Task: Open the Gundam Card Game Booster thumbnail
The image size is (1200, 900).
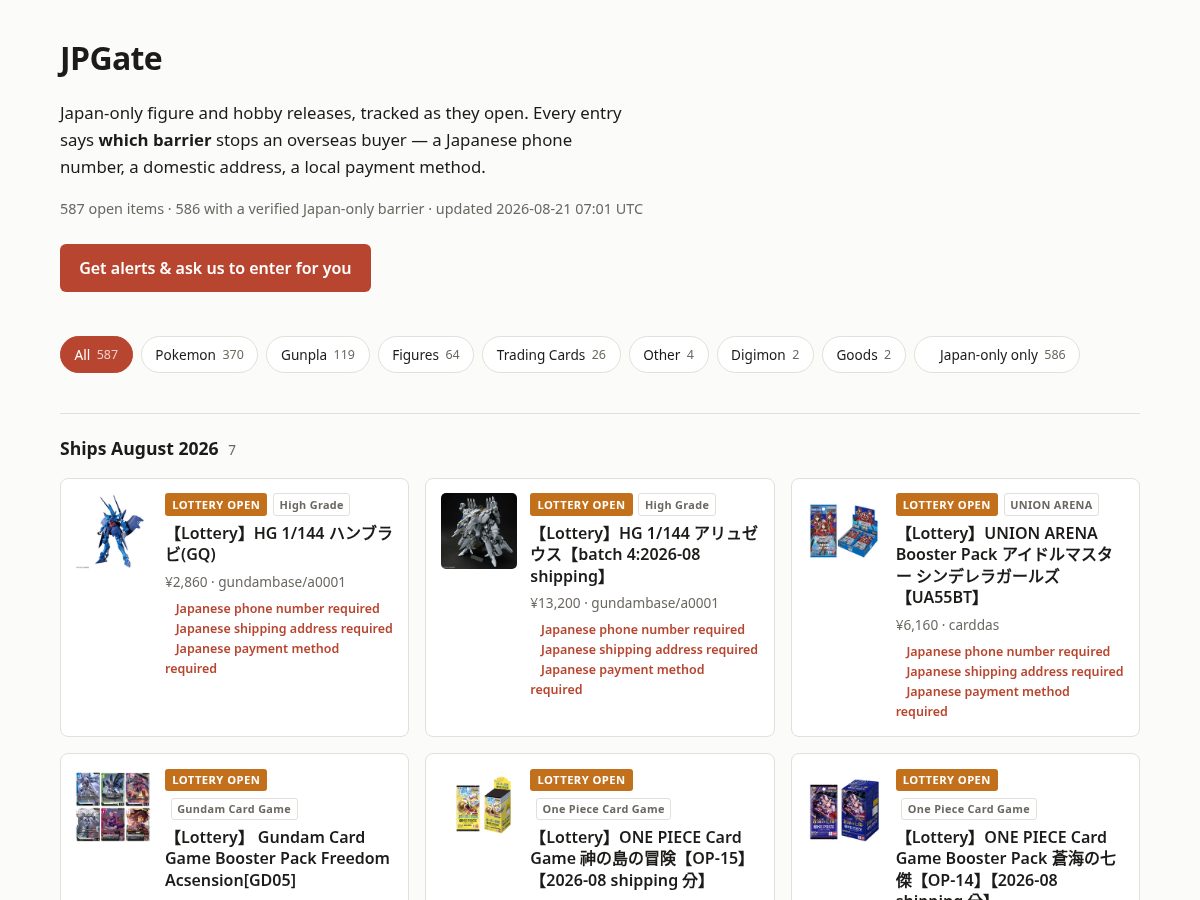Action: (x=113, y=806)
